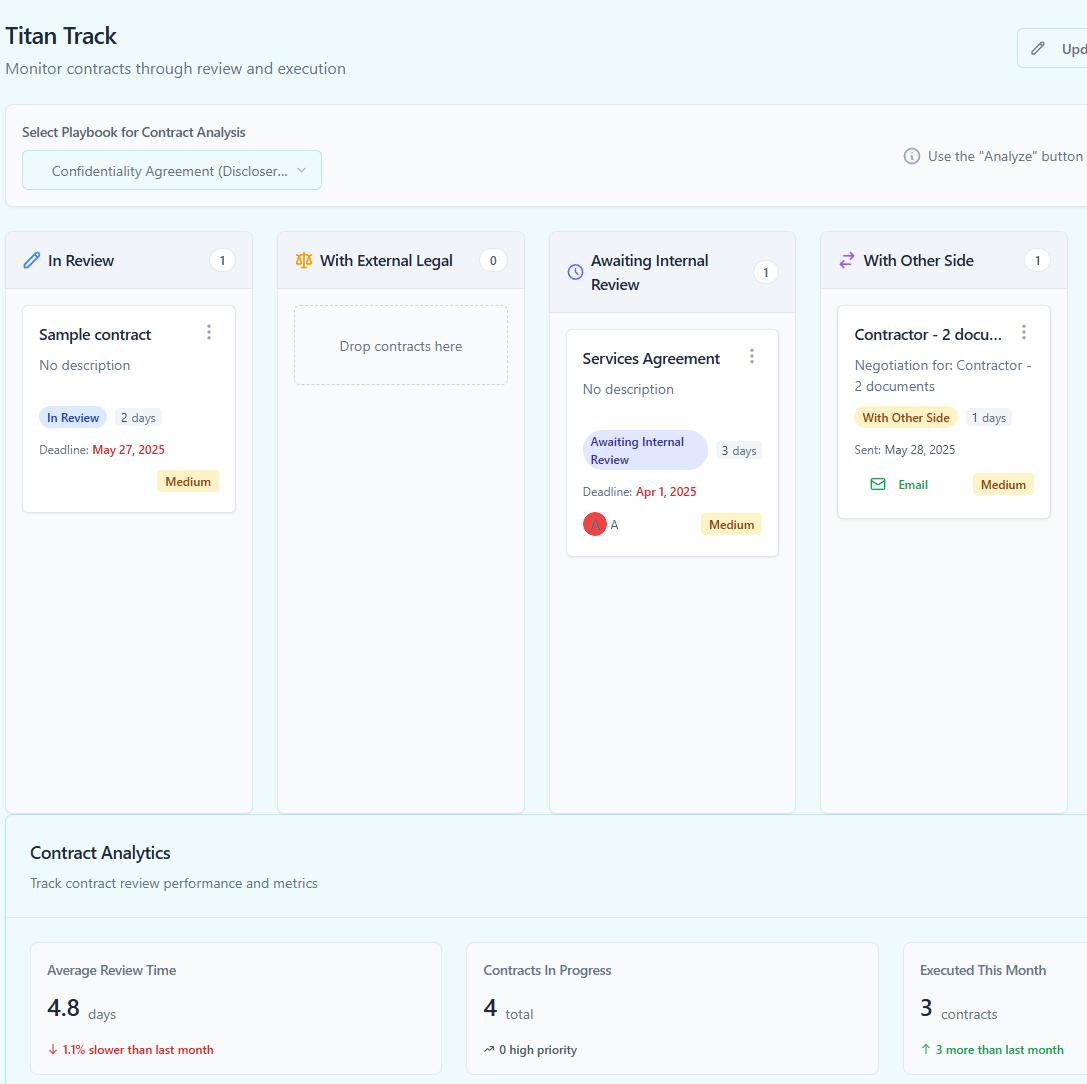The image size is (1087, 1084).
Task: Click the In Review status badge
Action: tap(73, 418)
